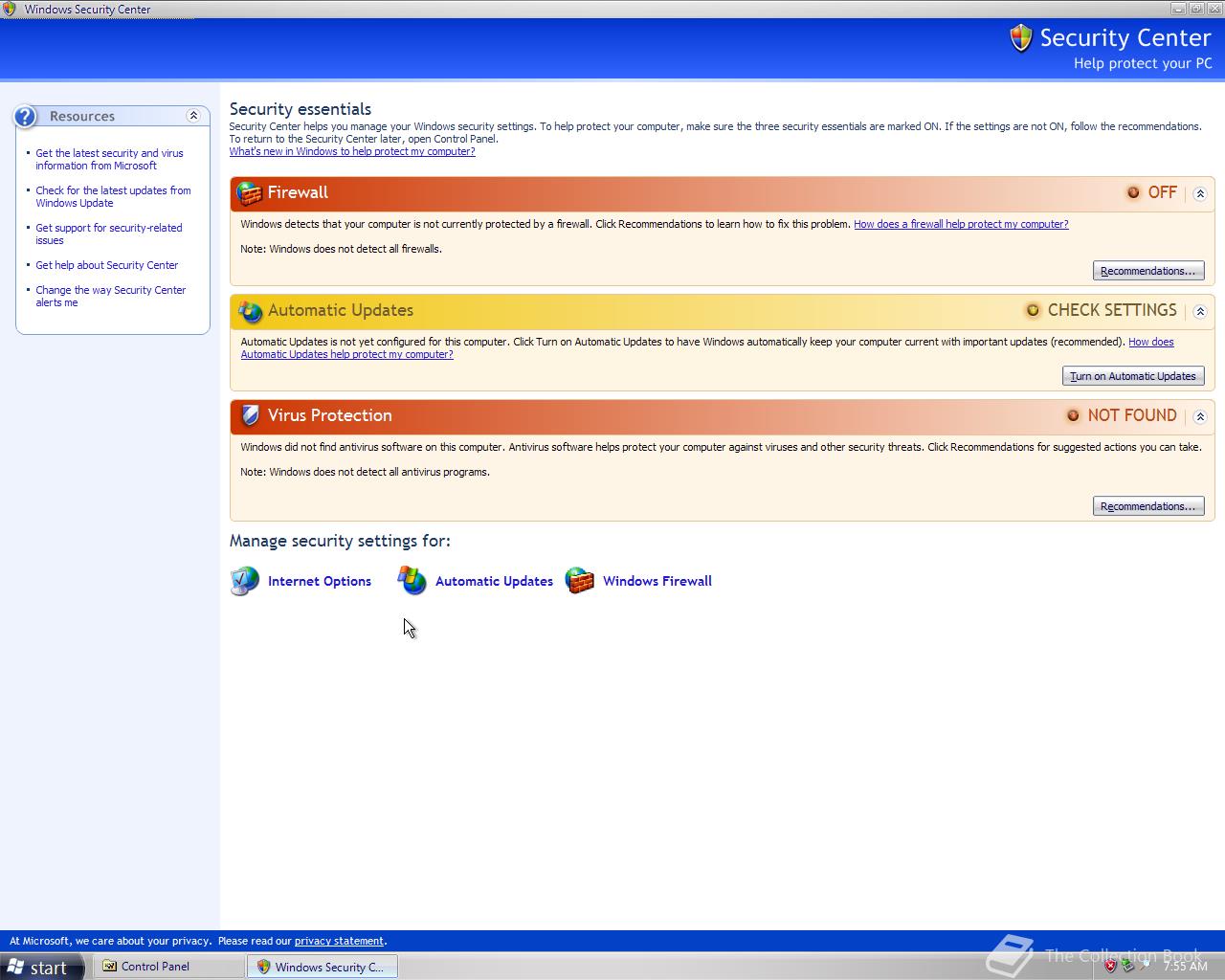Open the privacy statement link
The image size is (1225, 980).
coord(339,941)
